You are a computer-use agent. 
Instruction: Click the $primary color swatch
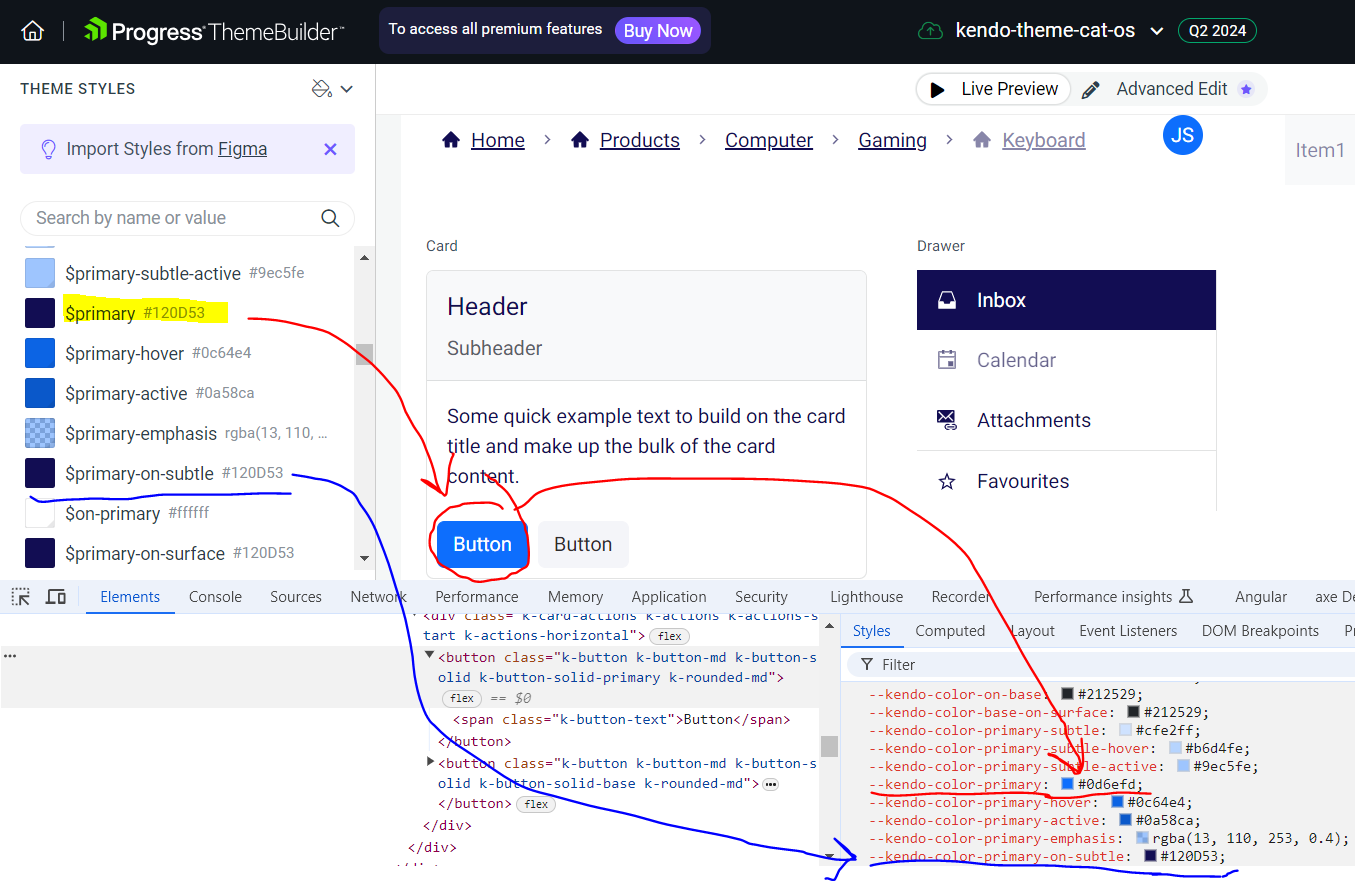coord(40,313)
